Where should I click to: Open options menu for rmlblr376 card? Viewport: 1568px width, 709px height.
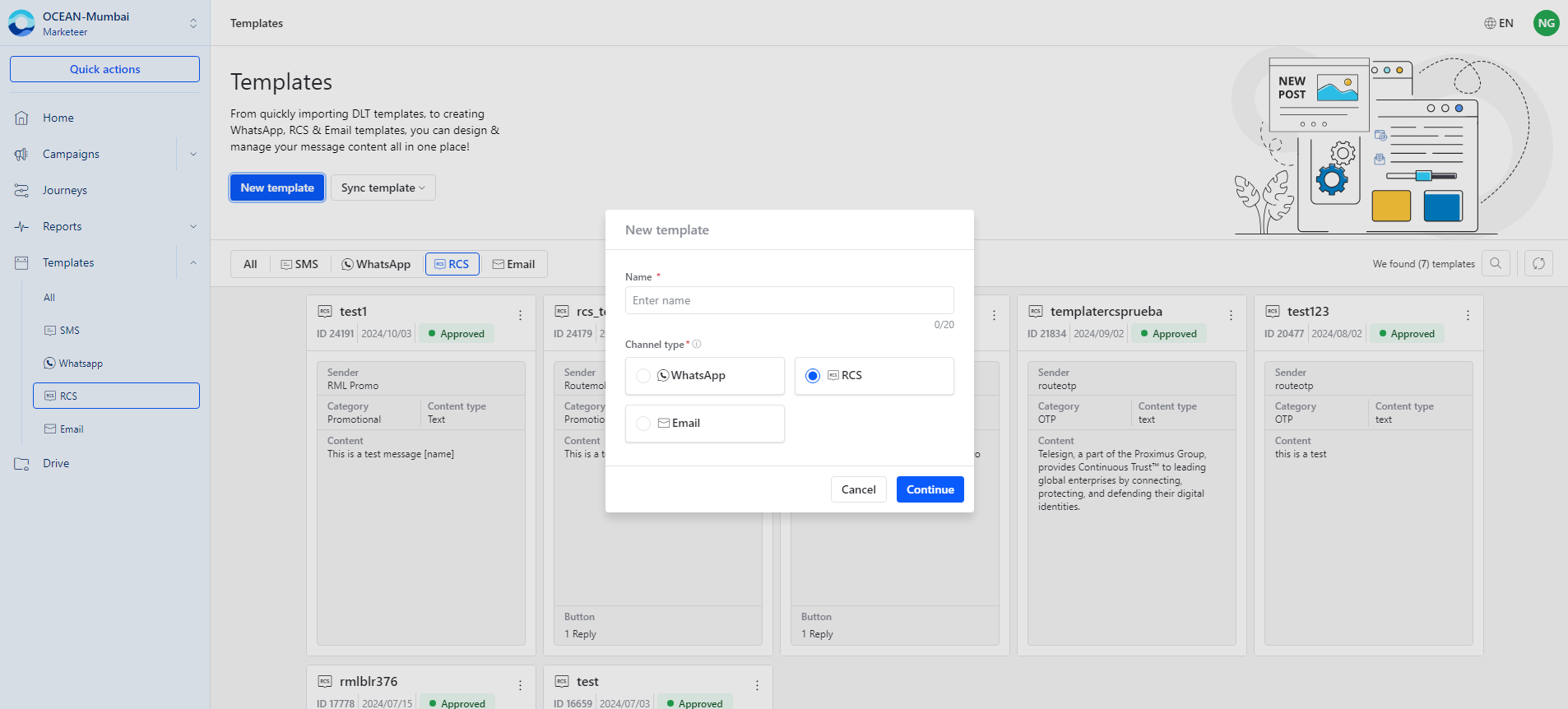pos(520,685)
